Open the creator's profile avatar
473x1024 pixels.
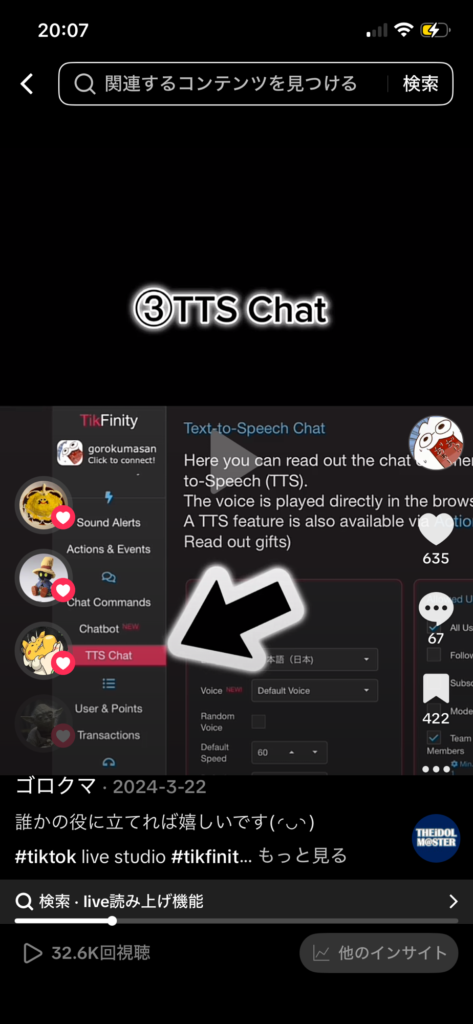pyautogui.click(x=436, y=443)
